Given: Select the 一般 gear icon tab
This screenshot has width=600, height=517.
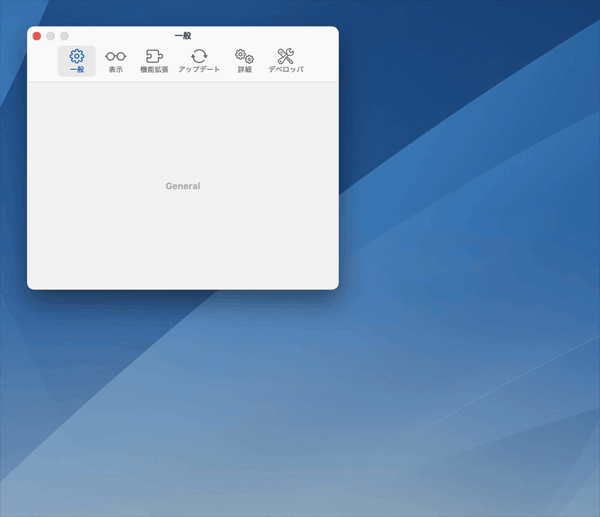Looking at the screenshot, I should pos(77,61).
